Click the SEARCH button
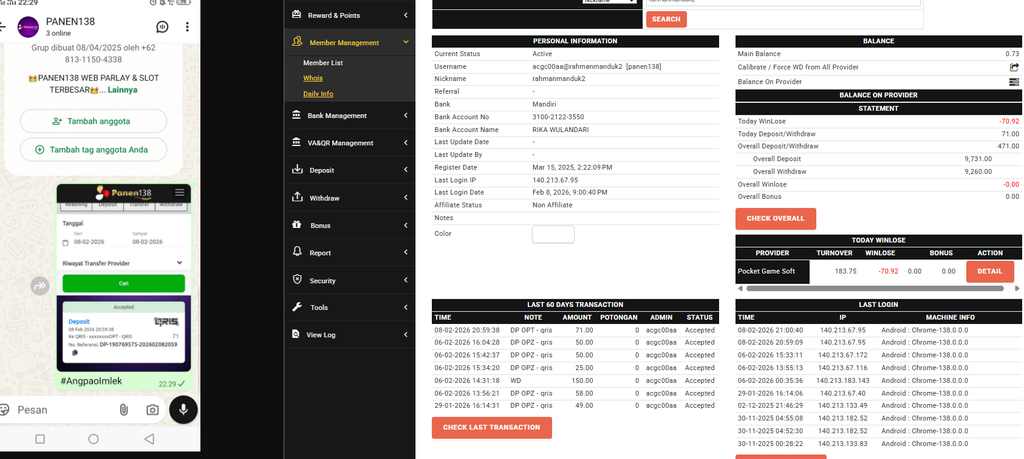The image size is (1024, 459). tap(666, 19)
